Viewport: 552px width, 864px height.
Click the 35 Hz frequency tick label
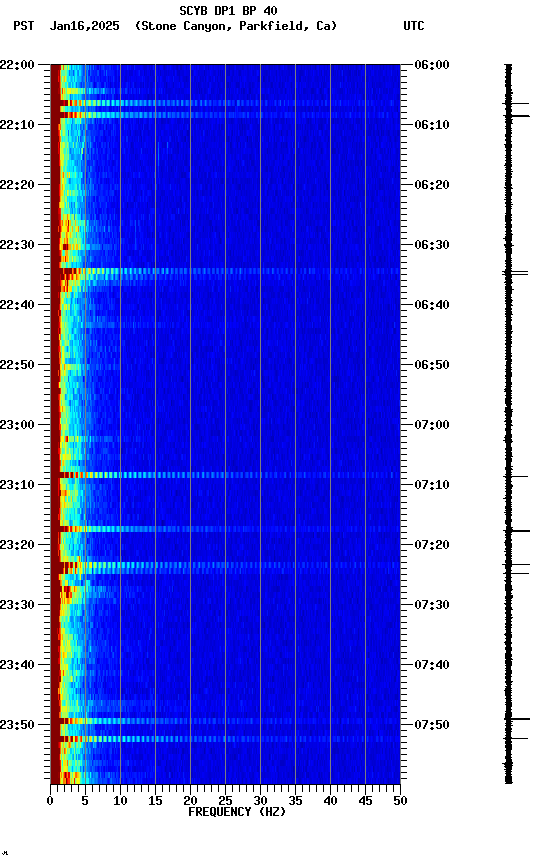[295, 801]
